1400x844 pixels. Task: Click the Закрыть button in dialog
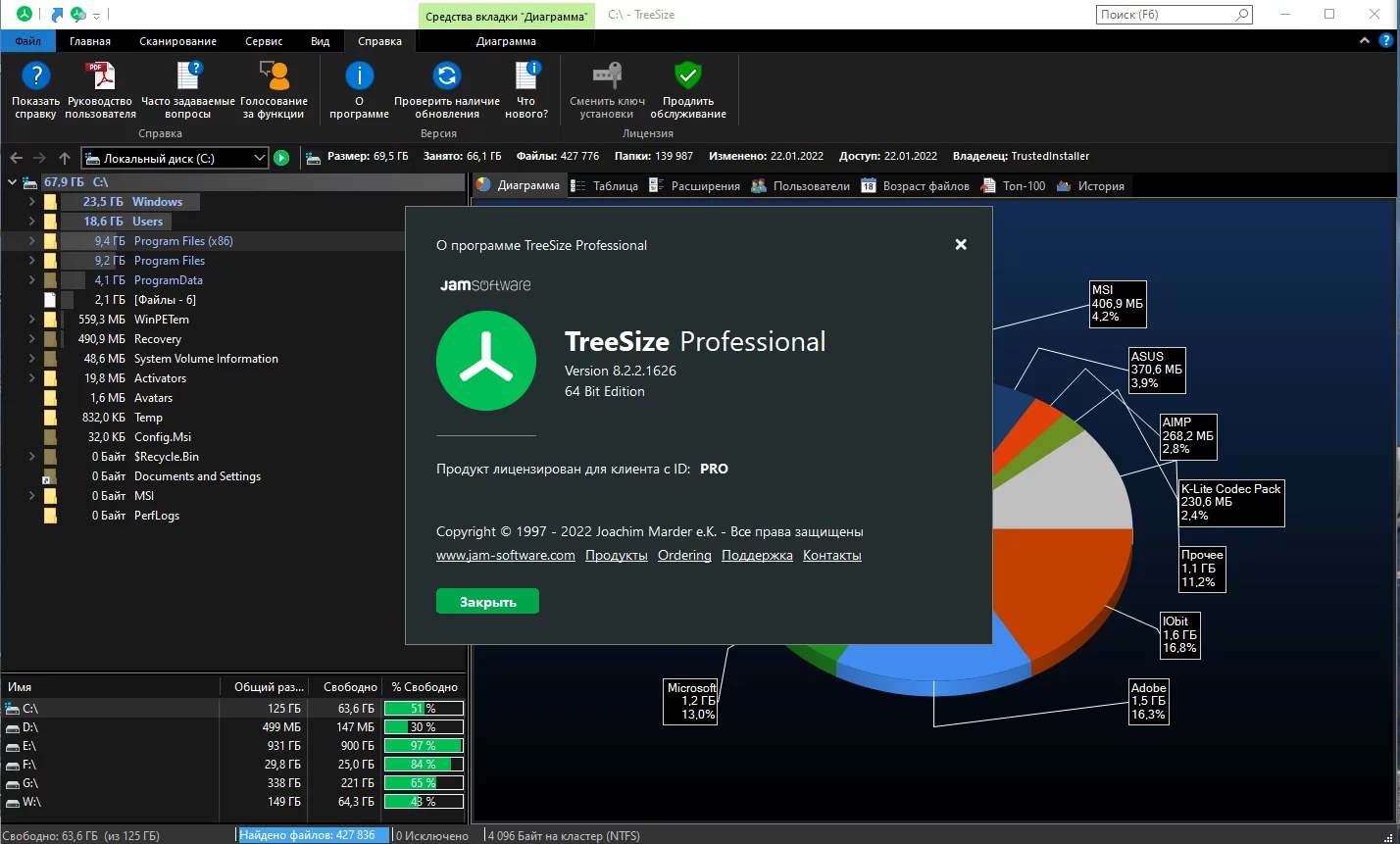point(487,601)
